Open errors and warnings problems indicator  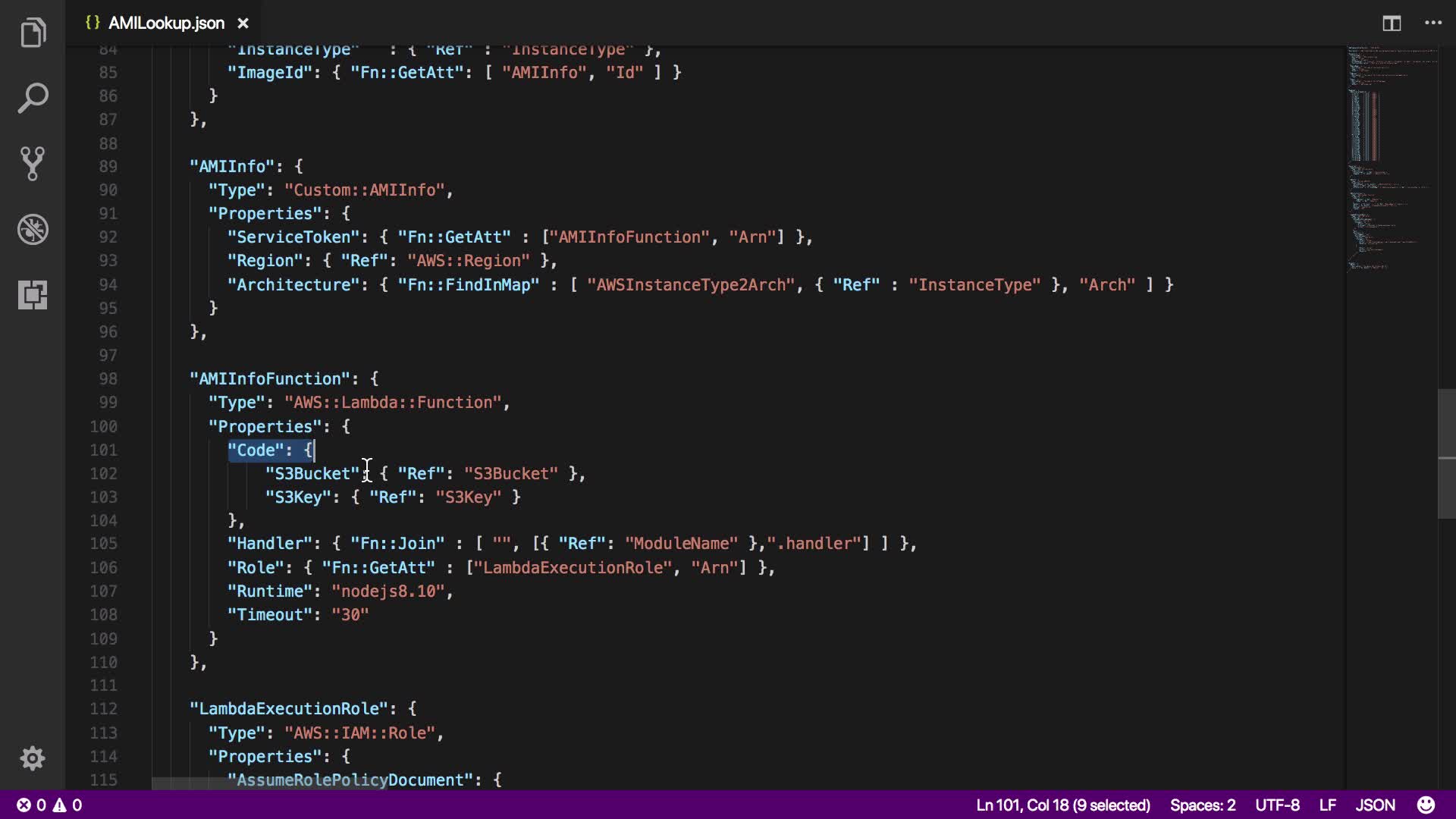pos(50,805)
